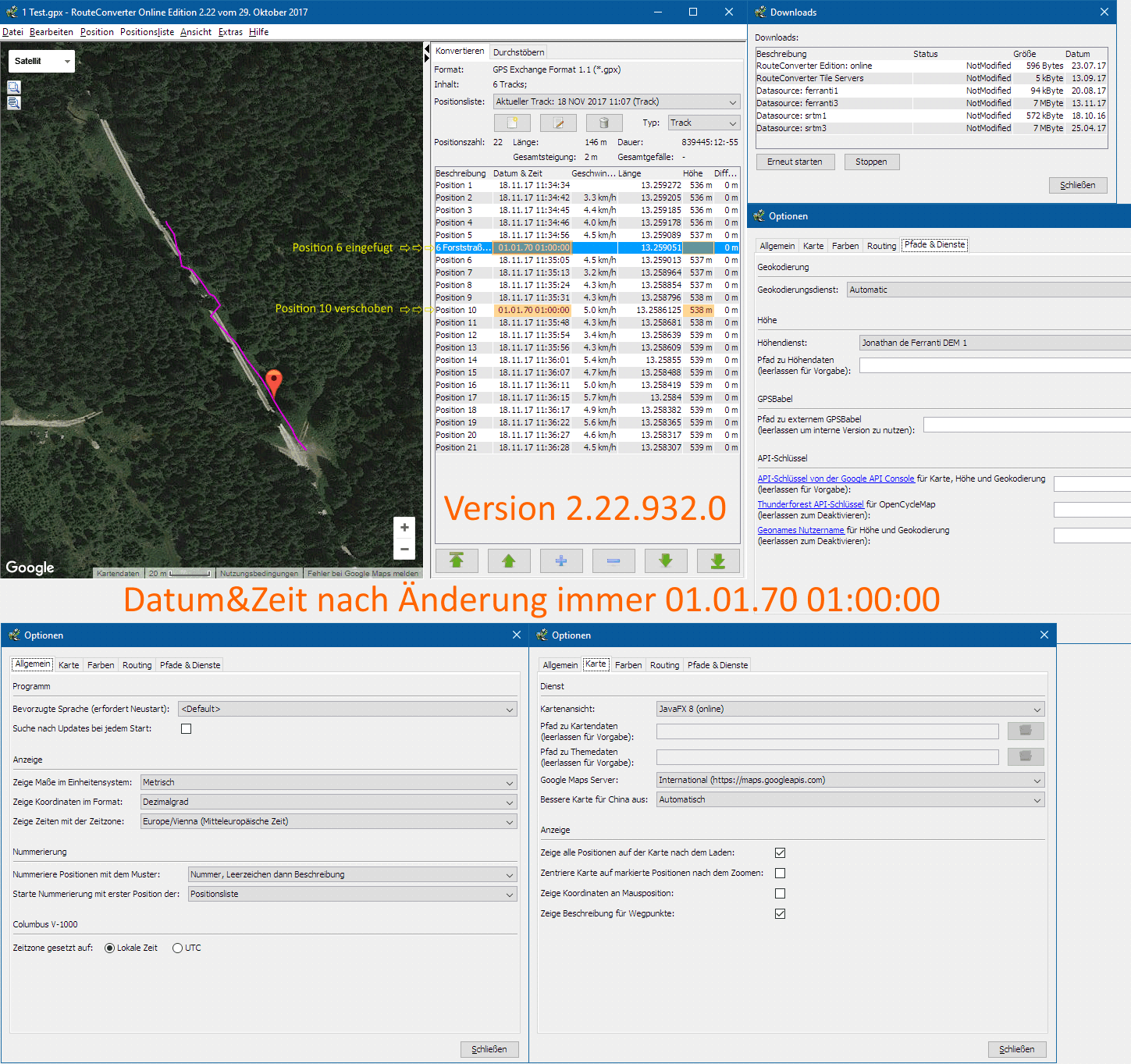Move selected position to top of list
The height and width of the screenshot is (1064, 1131).
click(457, 560)
